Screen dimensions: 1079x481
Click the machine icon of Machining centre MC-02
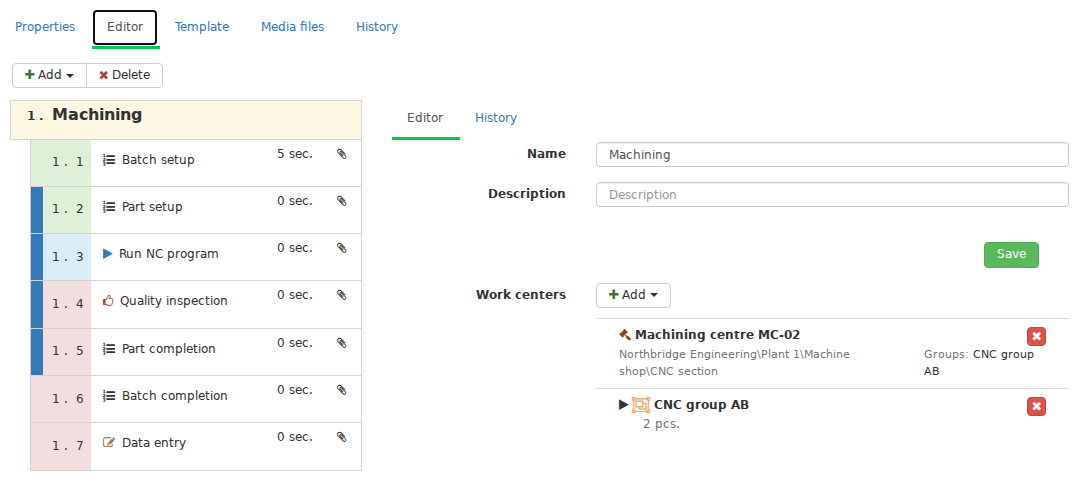[625, 334]
